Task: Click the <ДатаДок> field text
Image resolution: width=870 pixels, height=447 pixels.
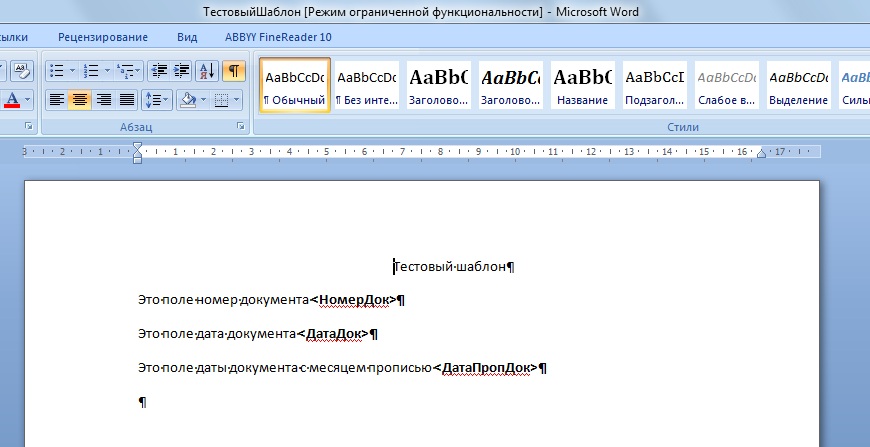Action: click(x=332, y=334)
